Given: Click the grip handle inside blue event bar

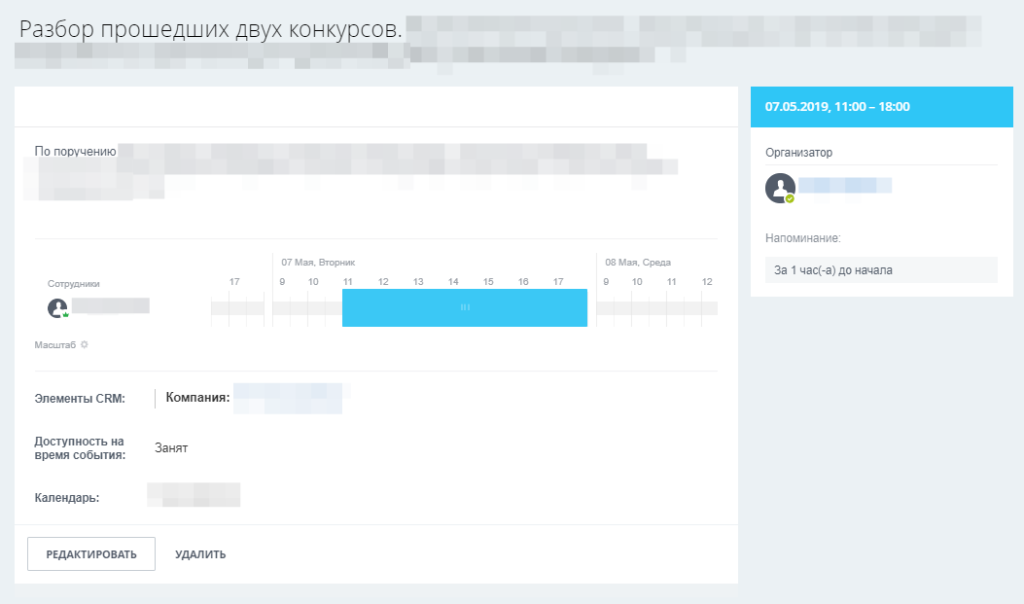Looking at the screenshot, I should [x=465, y=308].
